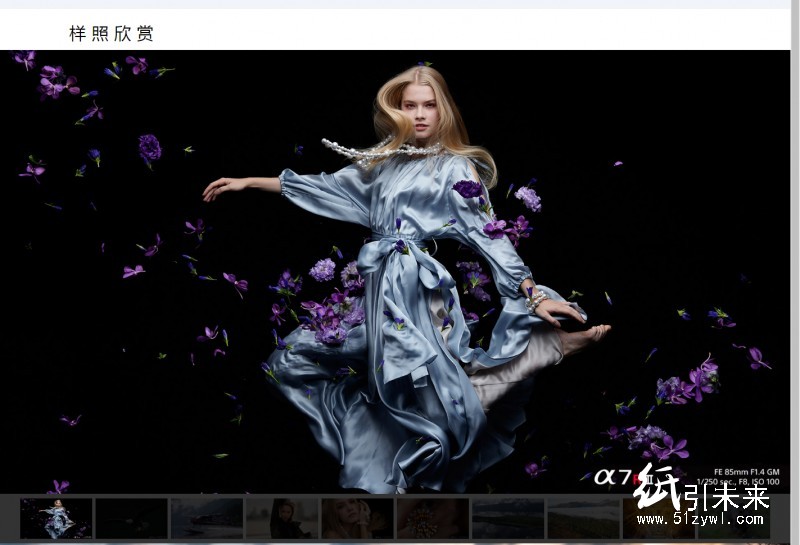Select the sixth thumbnail with a jeweled ornament
This screenshot has width=800, height=545.
[x=433, y=518]
